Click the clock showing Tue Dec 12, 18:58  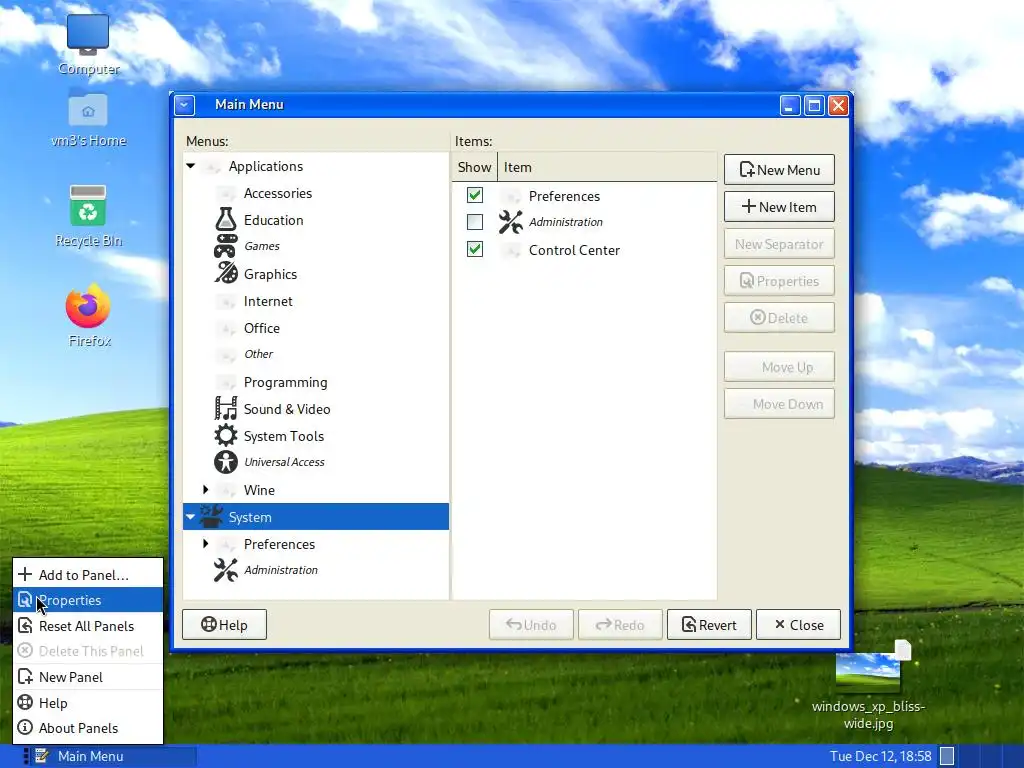click(880, 756)
